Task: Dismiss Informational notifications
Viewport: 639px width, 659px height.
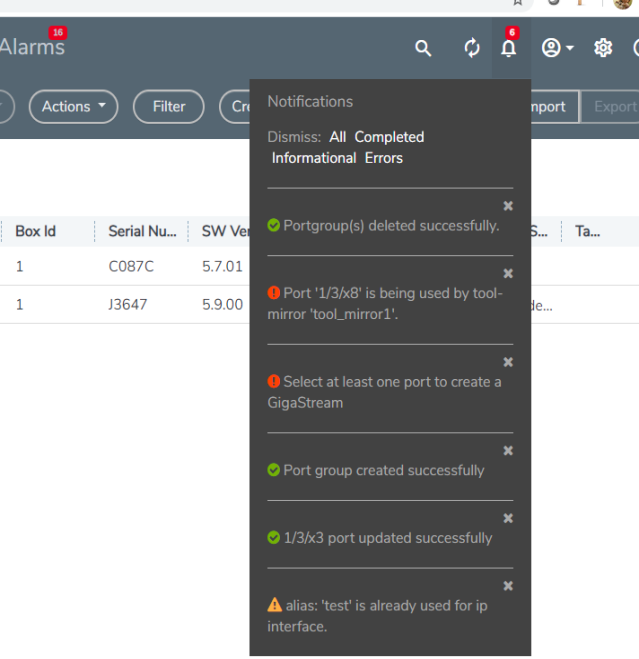Action: [314, 158]
